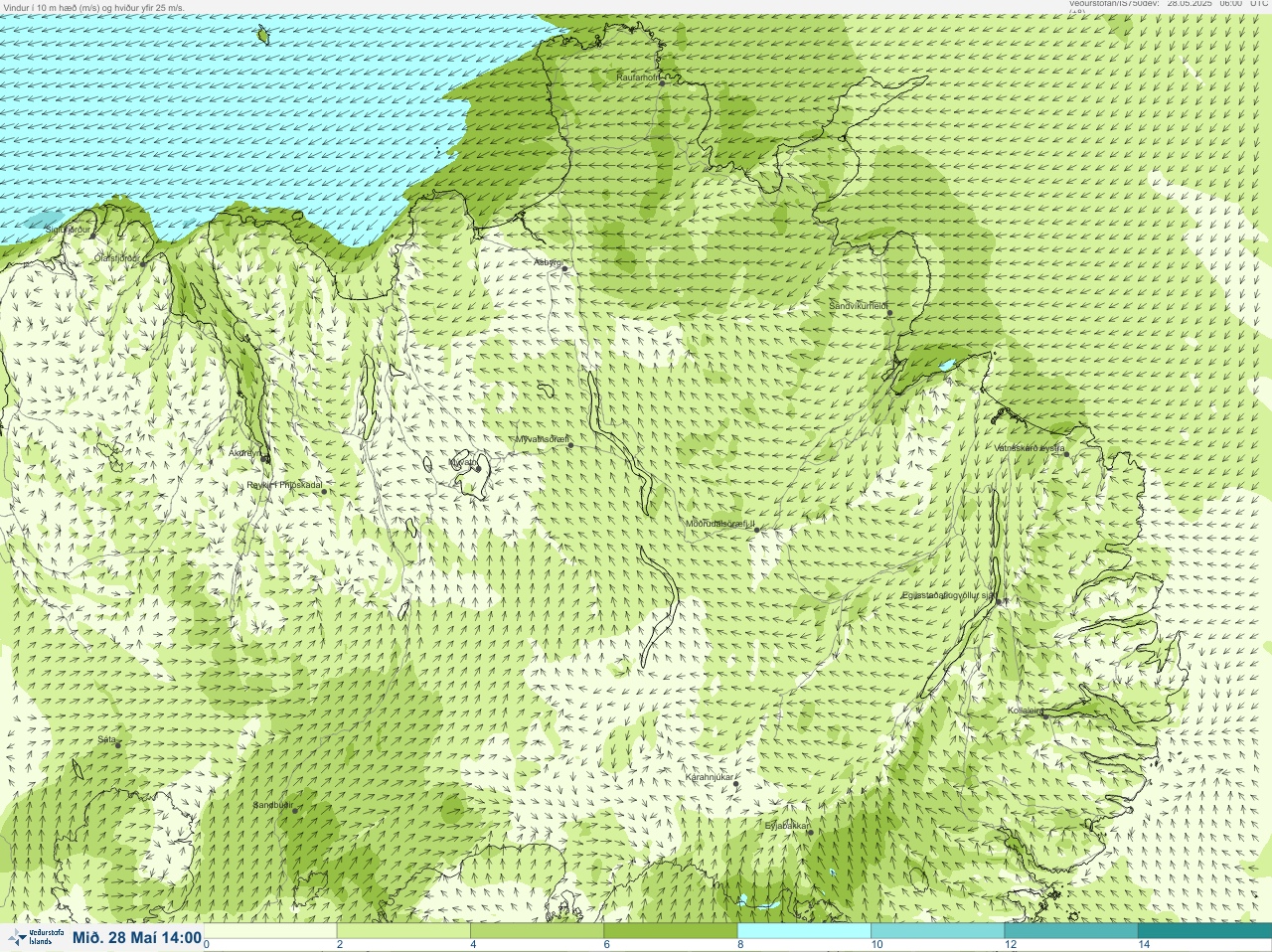Click the 'Sandbúðir' label text
The width and height of the screenshot is (1272, 952).
[272, 805]
